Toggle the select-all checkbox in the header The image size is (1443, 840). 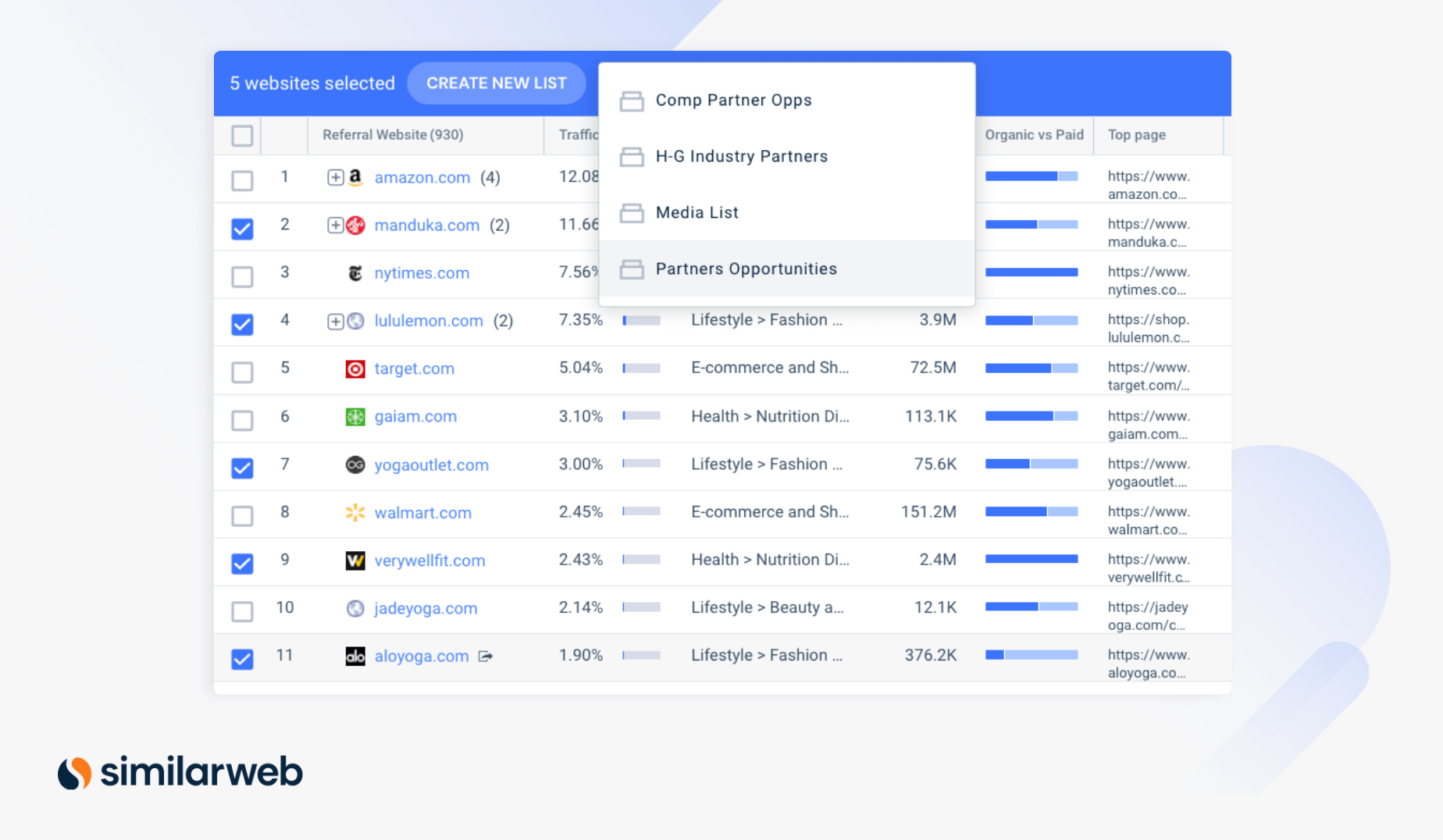tap(241, 135)
